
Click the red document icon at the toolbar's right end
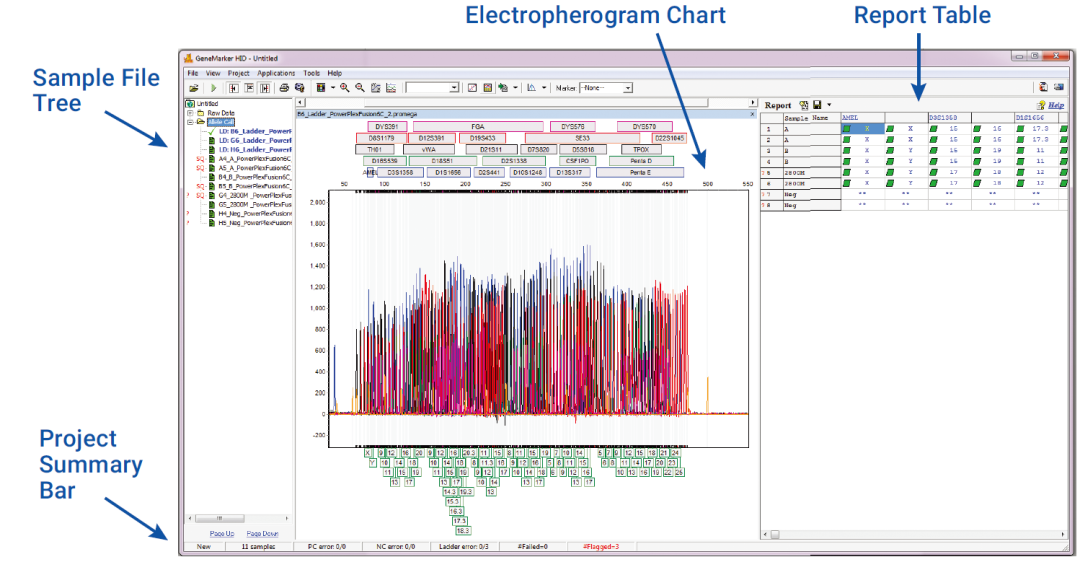[x=1043, y=87]
